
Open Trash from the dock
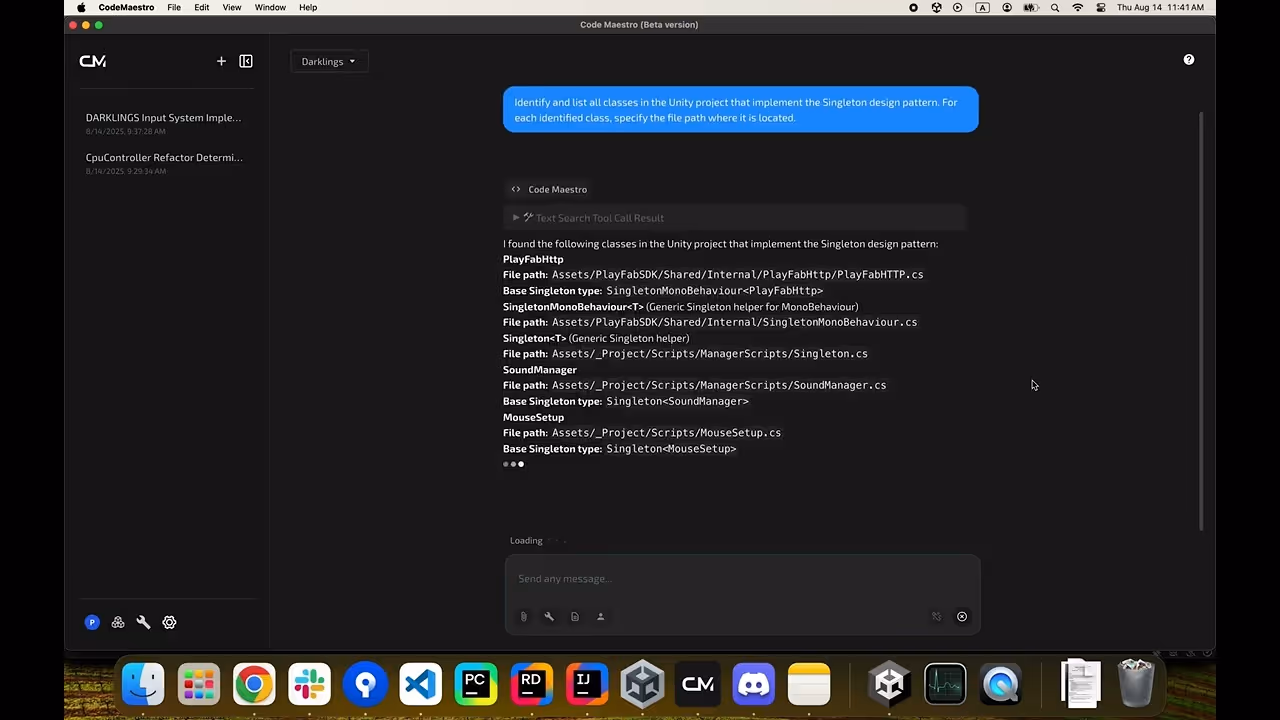tap(1136, 683)
